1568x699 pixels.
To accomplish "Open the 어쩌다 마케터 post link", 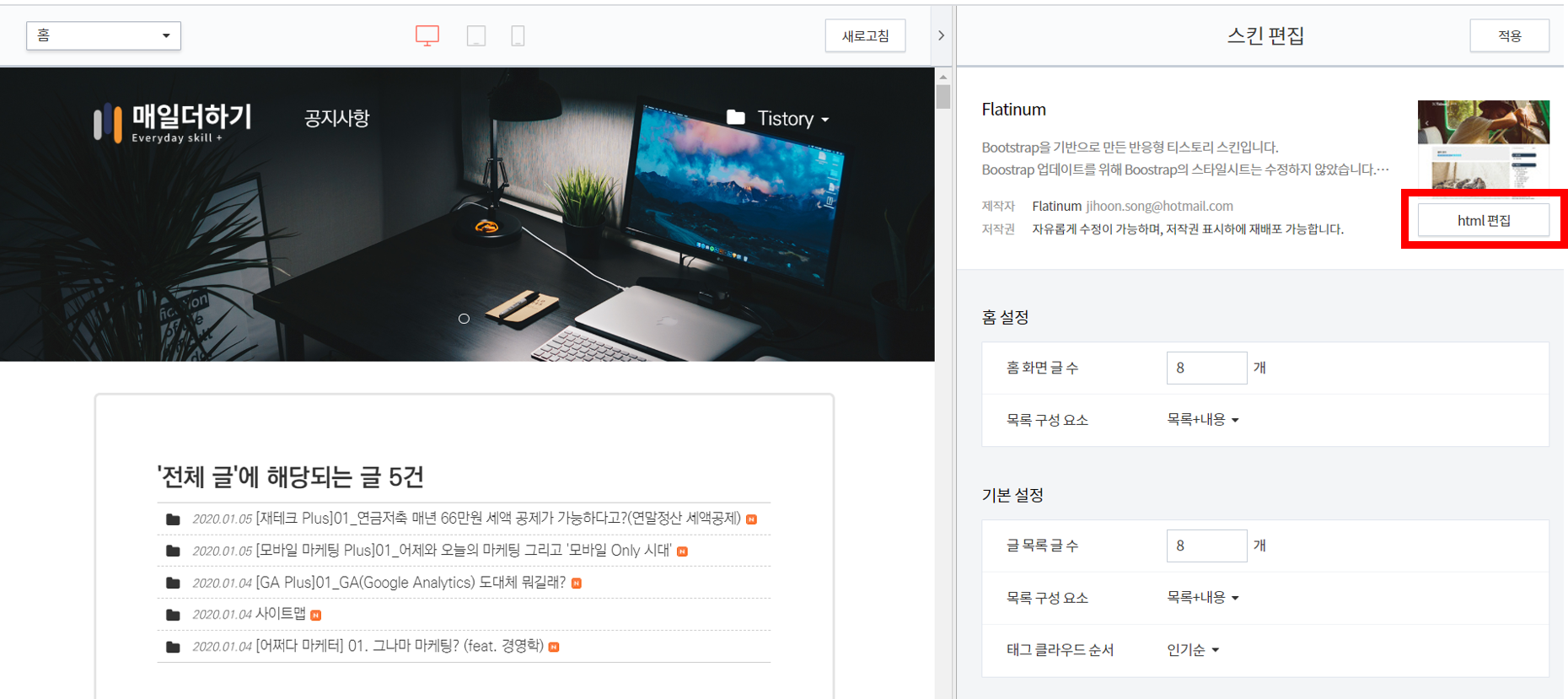I will pyautogui.click(x=400, y=646).
